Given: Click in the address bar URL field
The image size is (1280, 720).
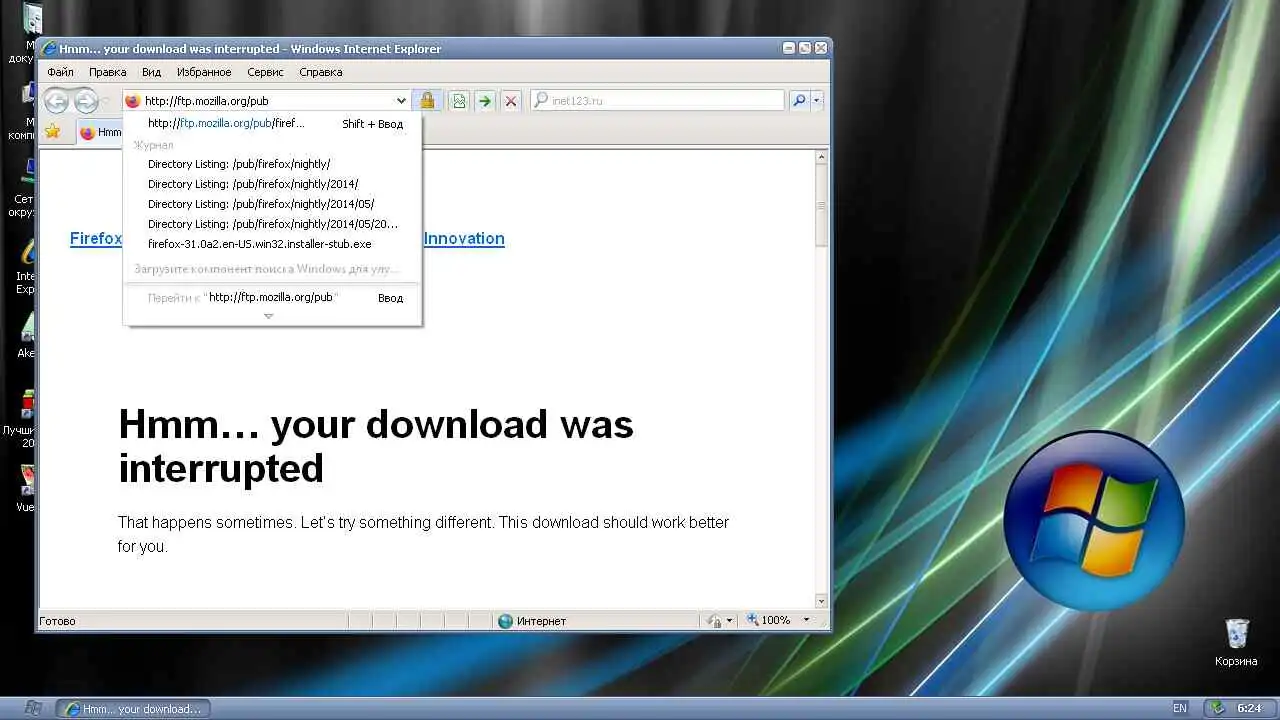Looking at the screenshot, I should point(268,101).
